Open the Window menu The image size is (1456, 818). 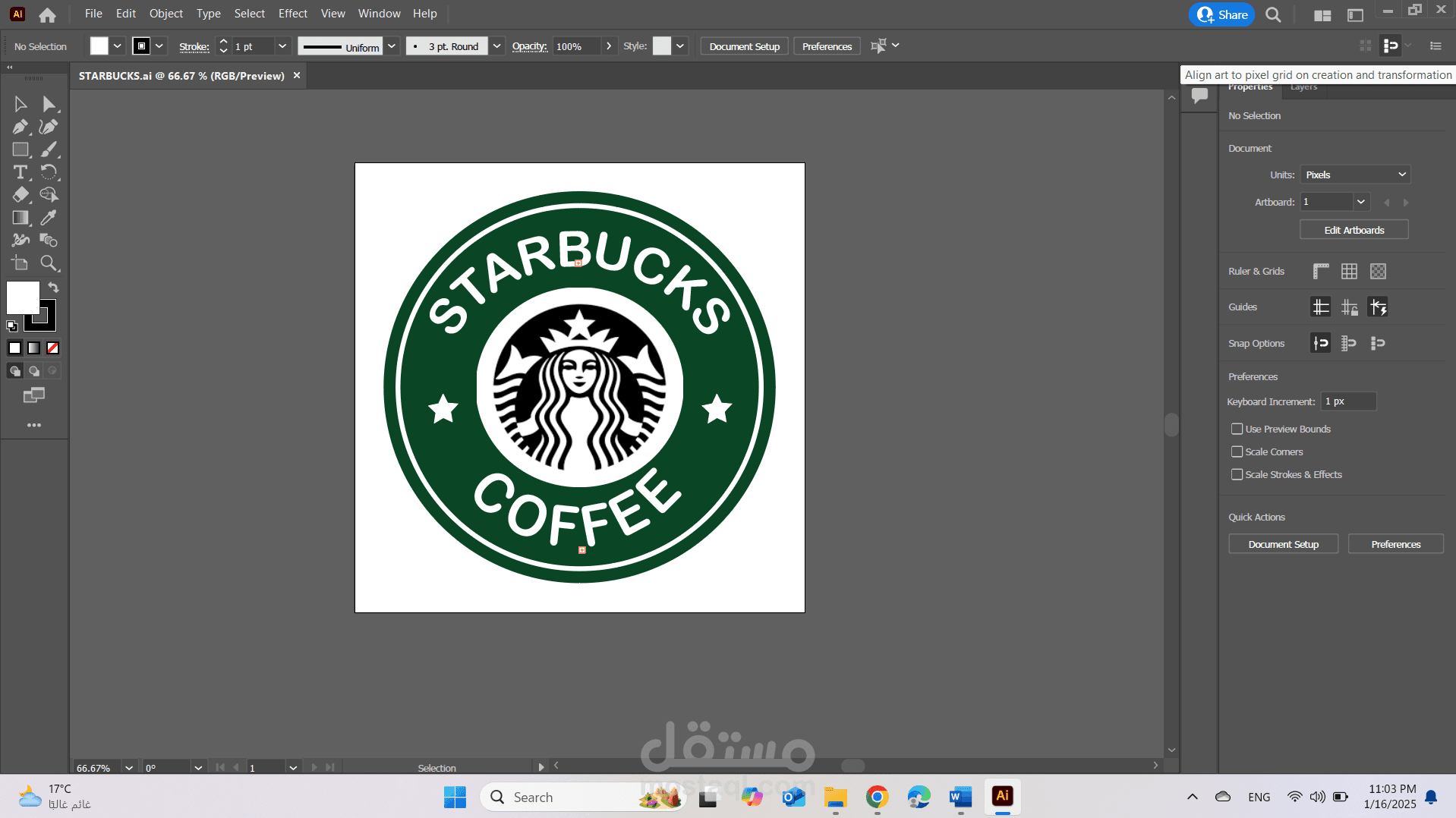coord(380,14)
